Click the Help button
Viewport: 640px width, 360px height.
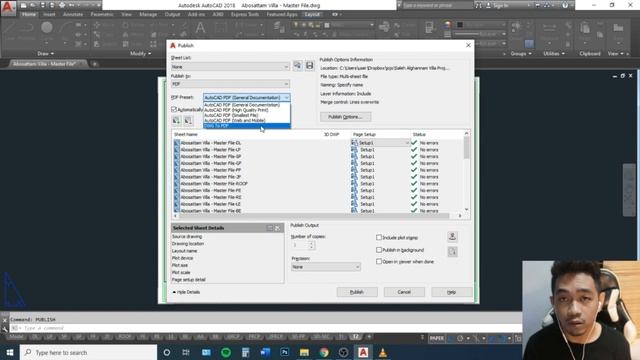click(451, 292)
